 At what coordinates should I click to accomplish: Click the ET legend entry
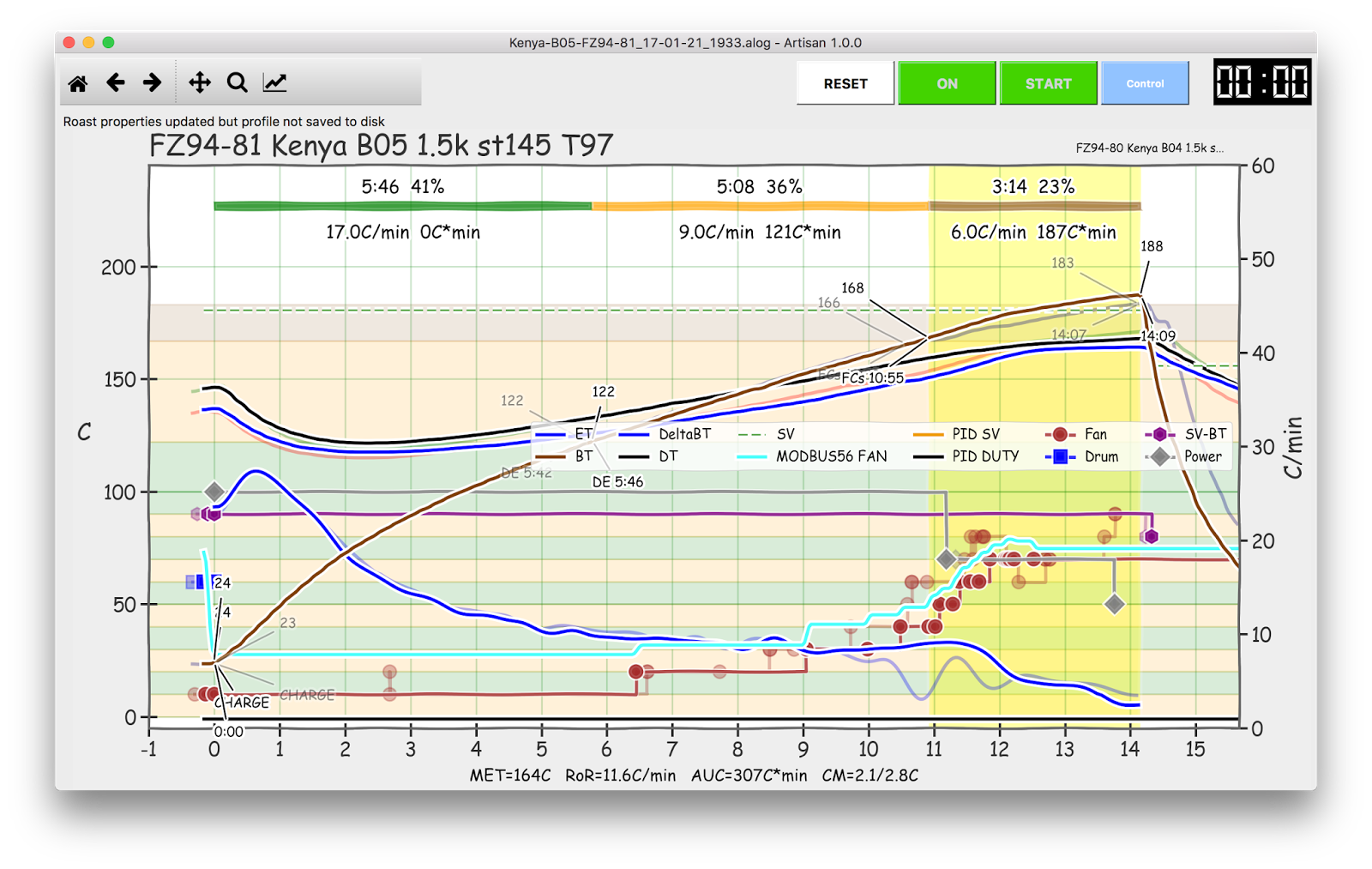pos(563,434)
